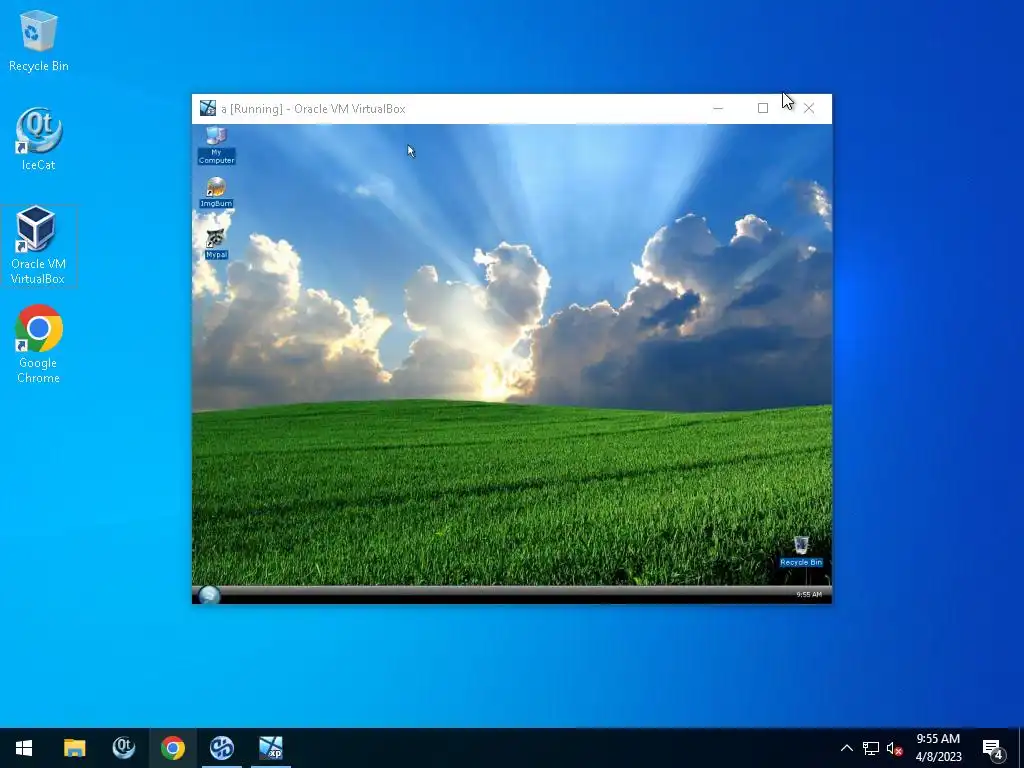Open the Windows Start menu
The width and height of the screenshot is (1024, 768).
24,748
